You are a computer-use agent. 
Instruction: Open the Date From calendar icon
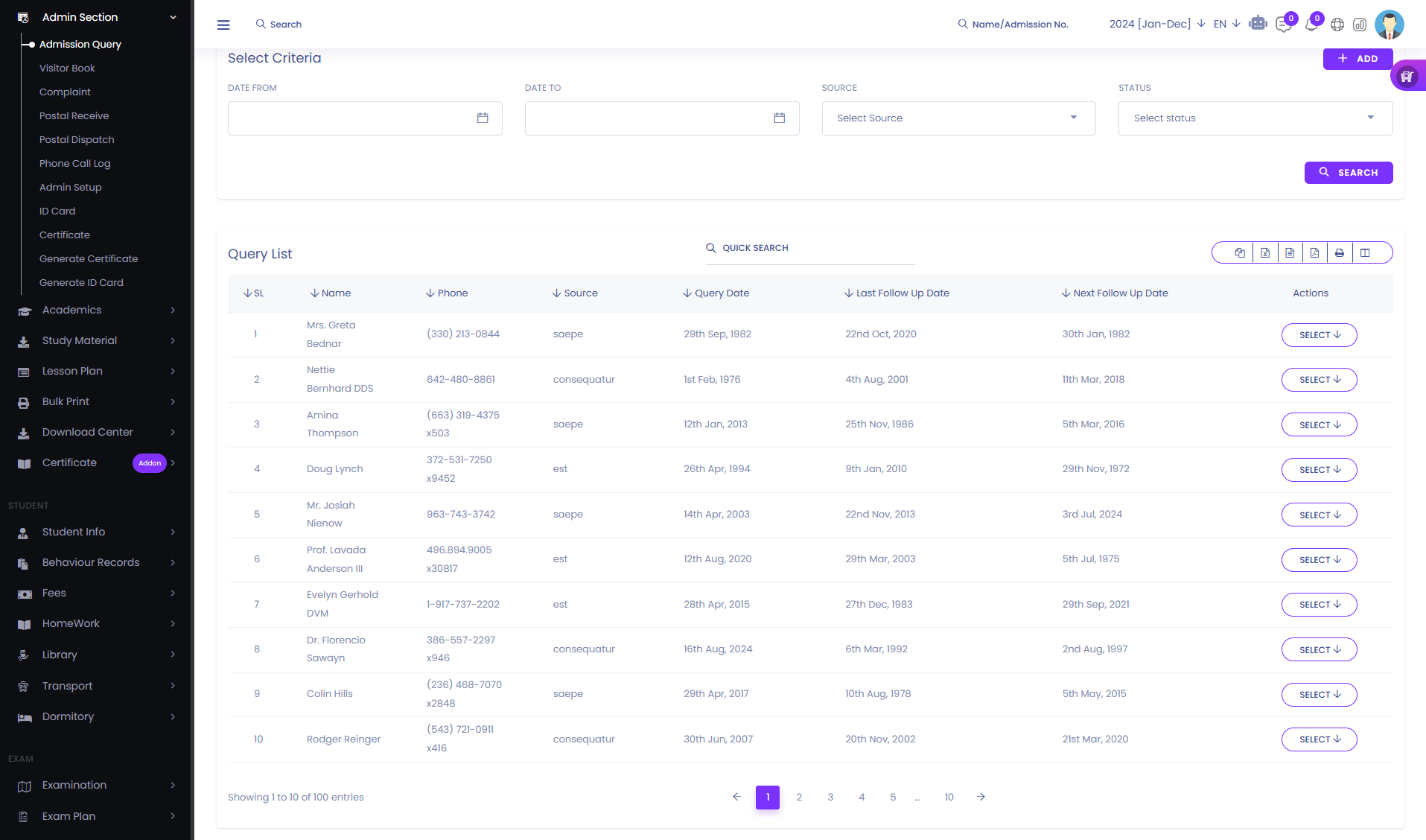point(483,118)
